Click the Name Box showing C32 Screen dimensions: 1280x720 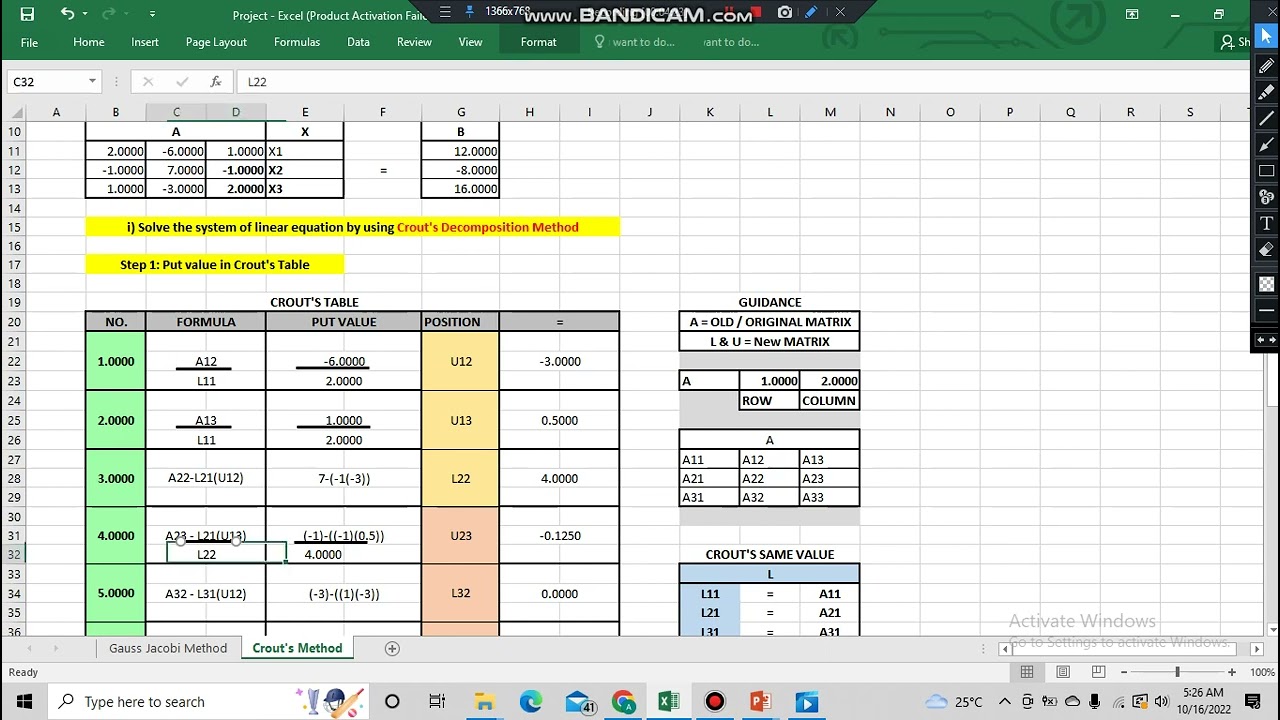point(45,82)
